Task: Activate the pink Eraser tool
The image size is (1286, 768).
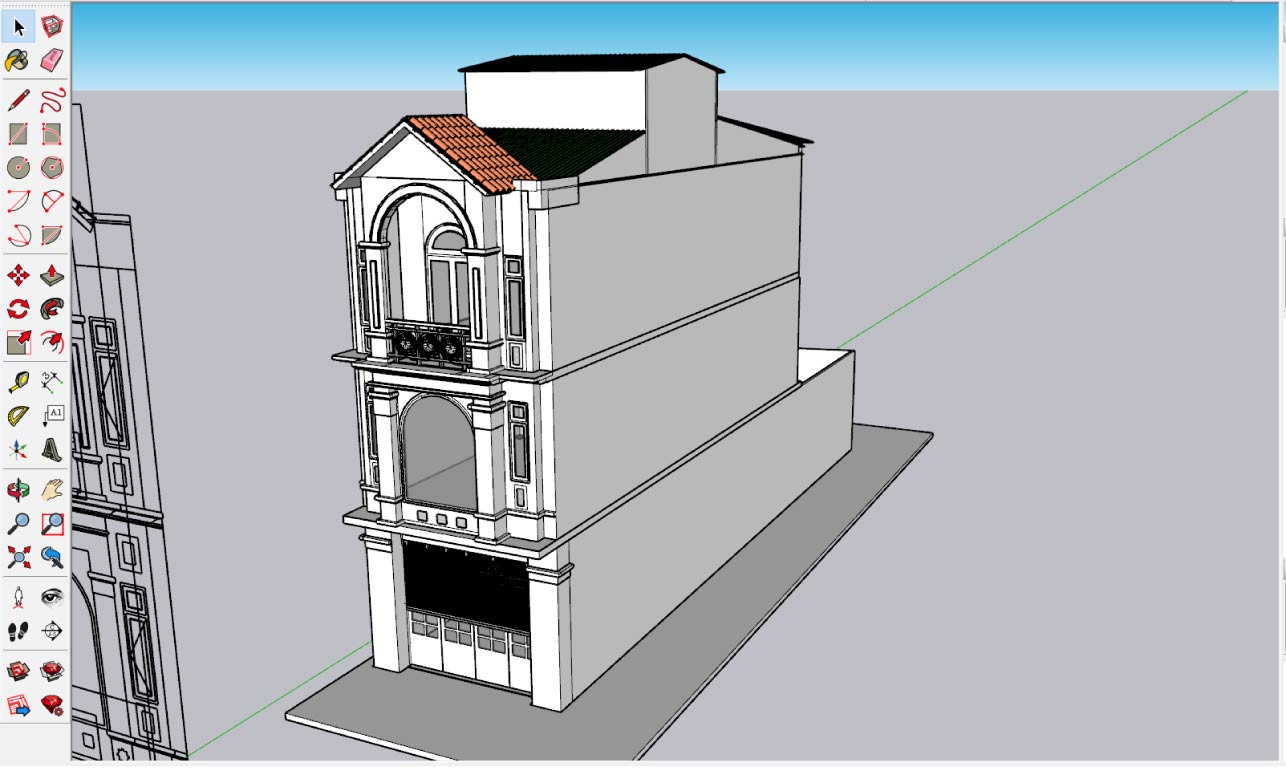Action: point(52,60)
